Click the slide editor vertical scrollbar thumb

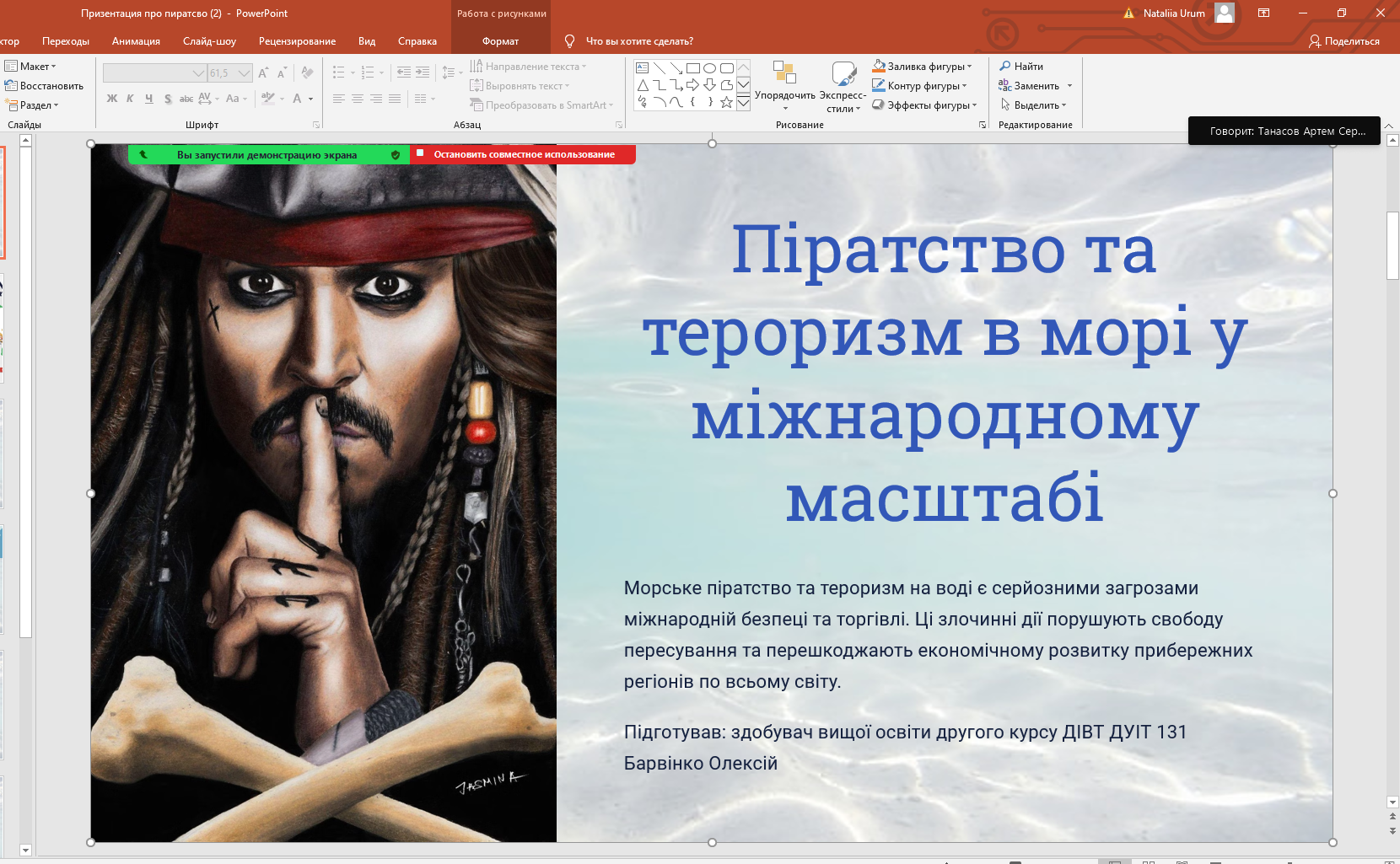click(x=1392, y=245)
